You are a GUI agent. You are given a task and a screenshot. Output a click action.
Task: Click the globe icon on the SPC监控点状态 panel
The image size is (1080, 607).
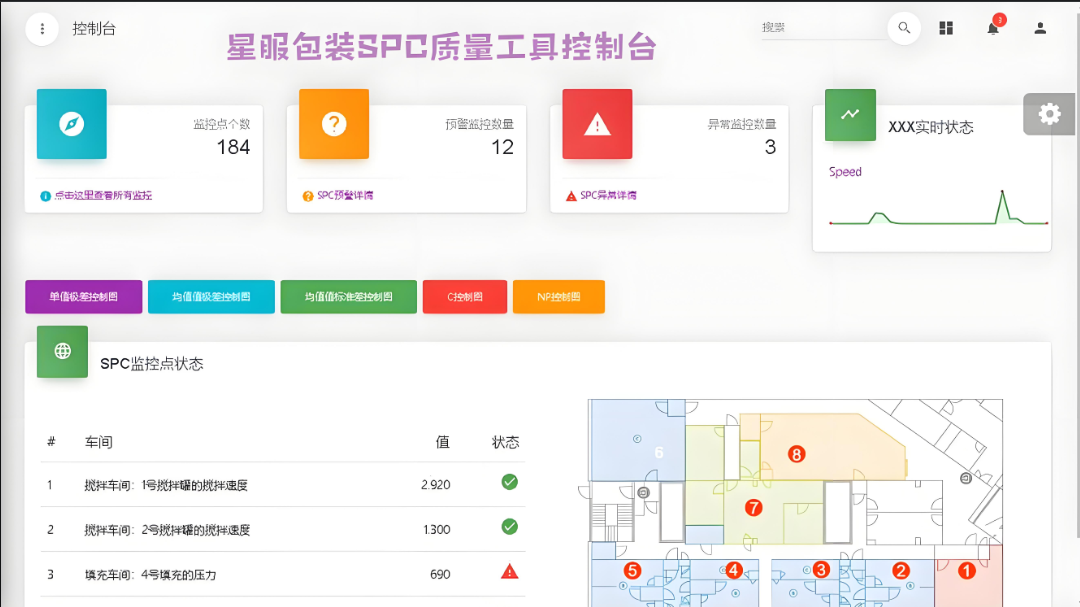[x=62, y=351]
